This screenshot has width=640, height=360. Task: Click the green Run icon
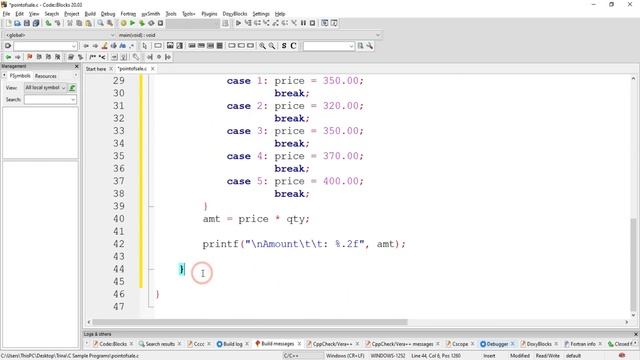(x=132, y=23)
